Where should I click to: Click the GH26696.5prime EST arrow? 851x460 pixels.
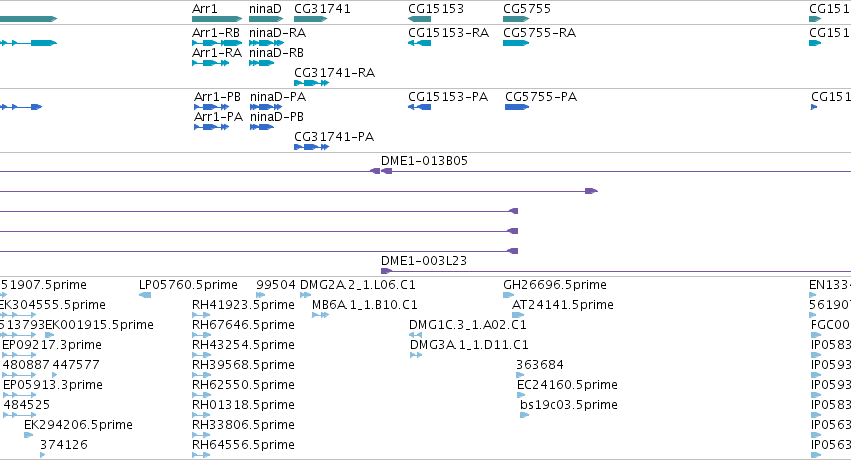pyautogui.click(x=508, y=295)
